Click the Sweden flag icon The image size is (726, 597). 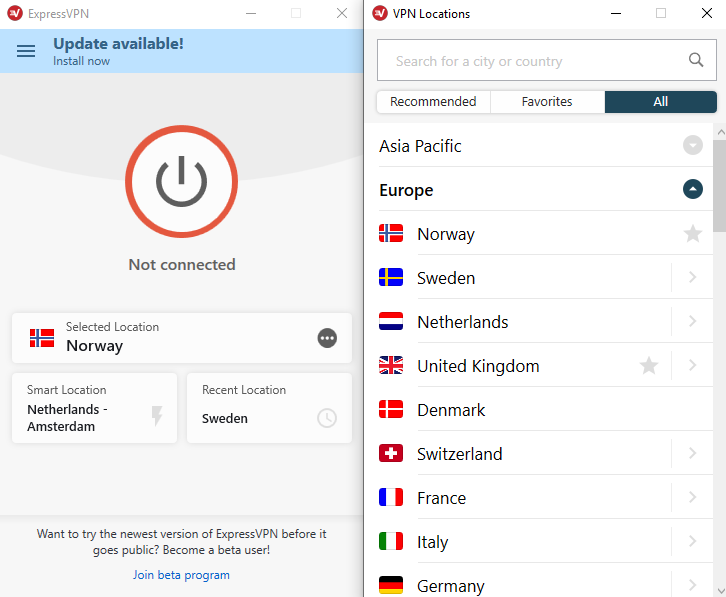391,277
